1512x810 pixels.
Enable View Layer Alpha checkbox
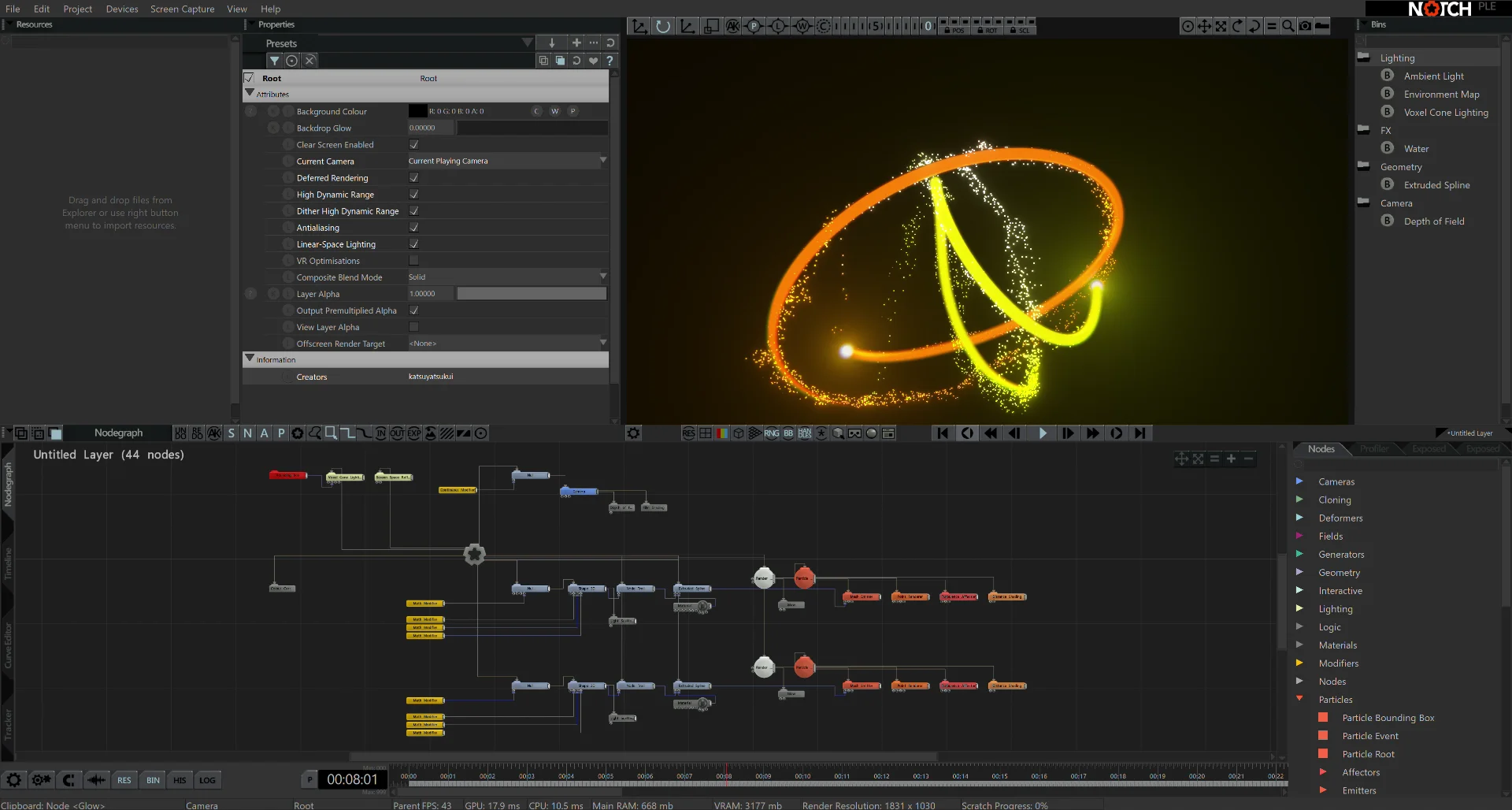click(x=413, y=327)
